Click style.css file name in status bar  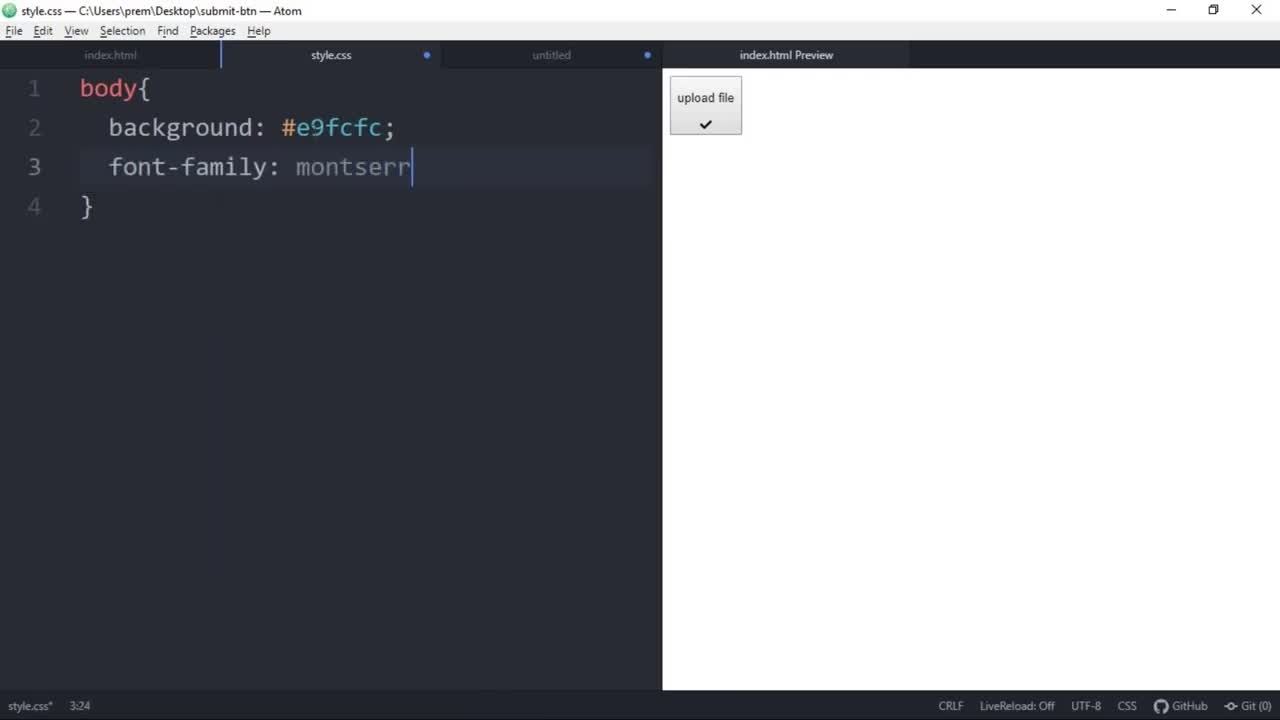click(30, 706)
